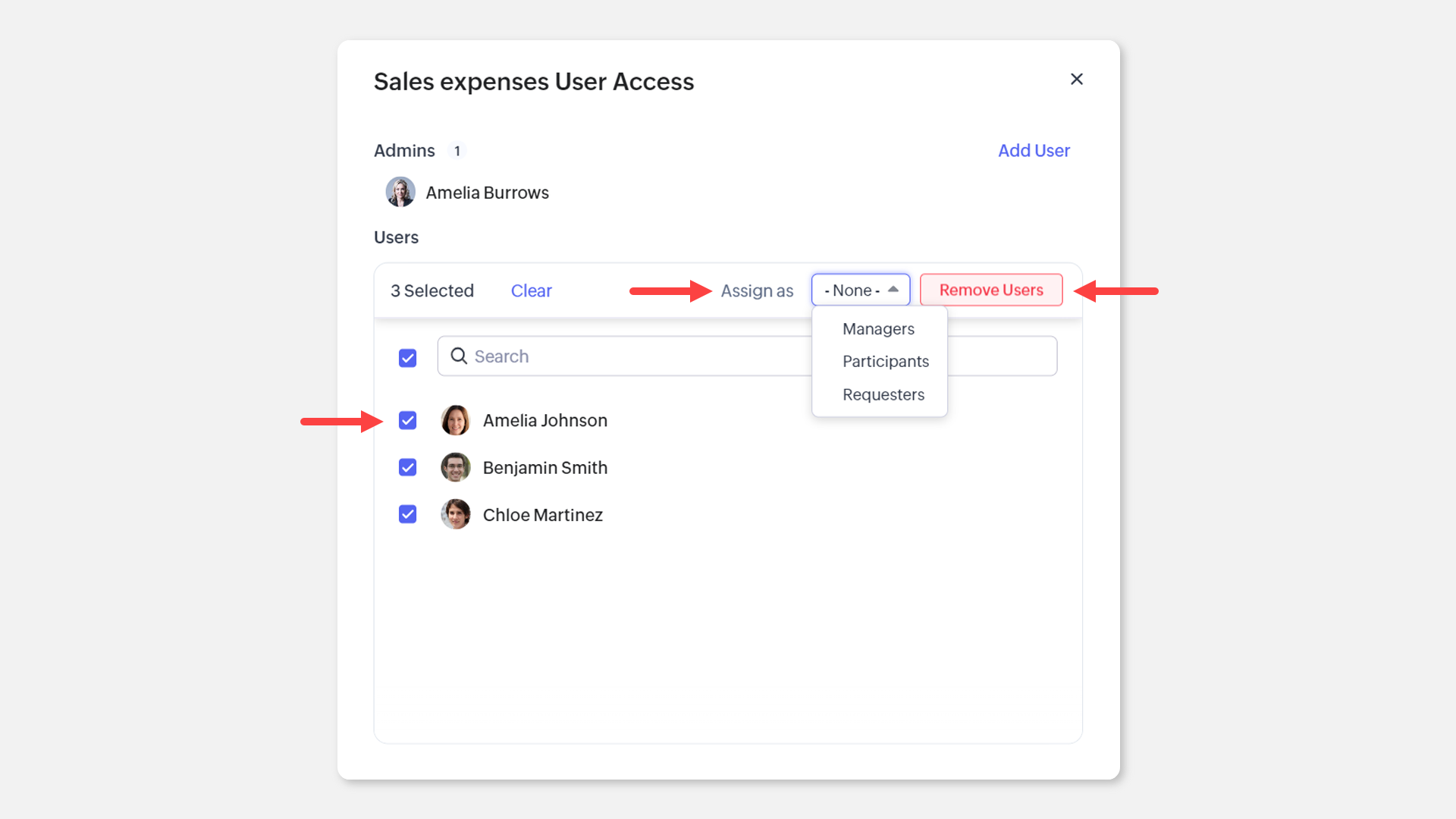
Task: Deselect Benjamin Smith checkbox
Action: 407,467
